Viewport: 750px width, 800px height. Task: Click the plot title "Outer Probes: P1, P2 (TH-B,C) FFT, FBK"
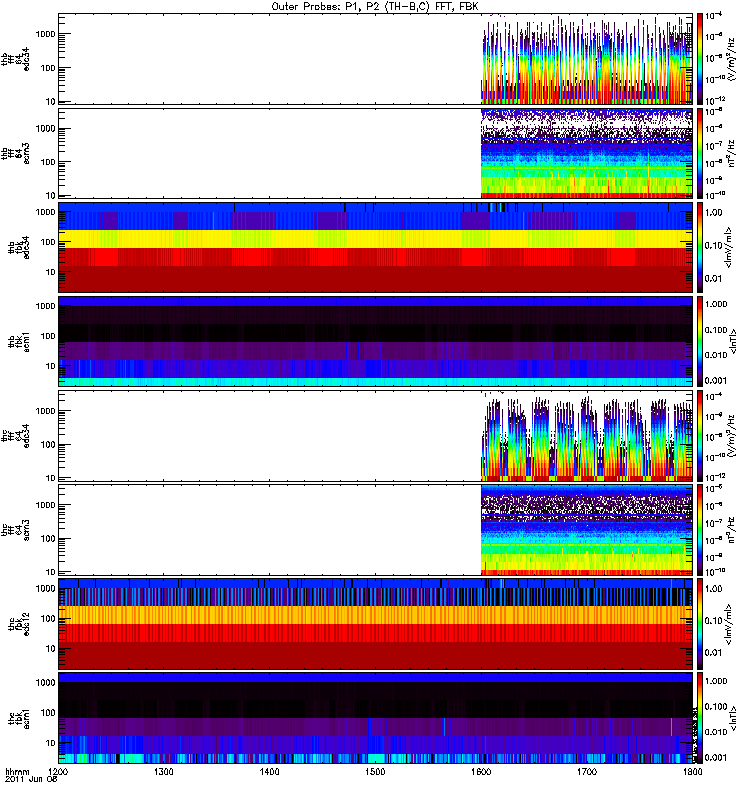pyautogui.click(x=375, y=6)
